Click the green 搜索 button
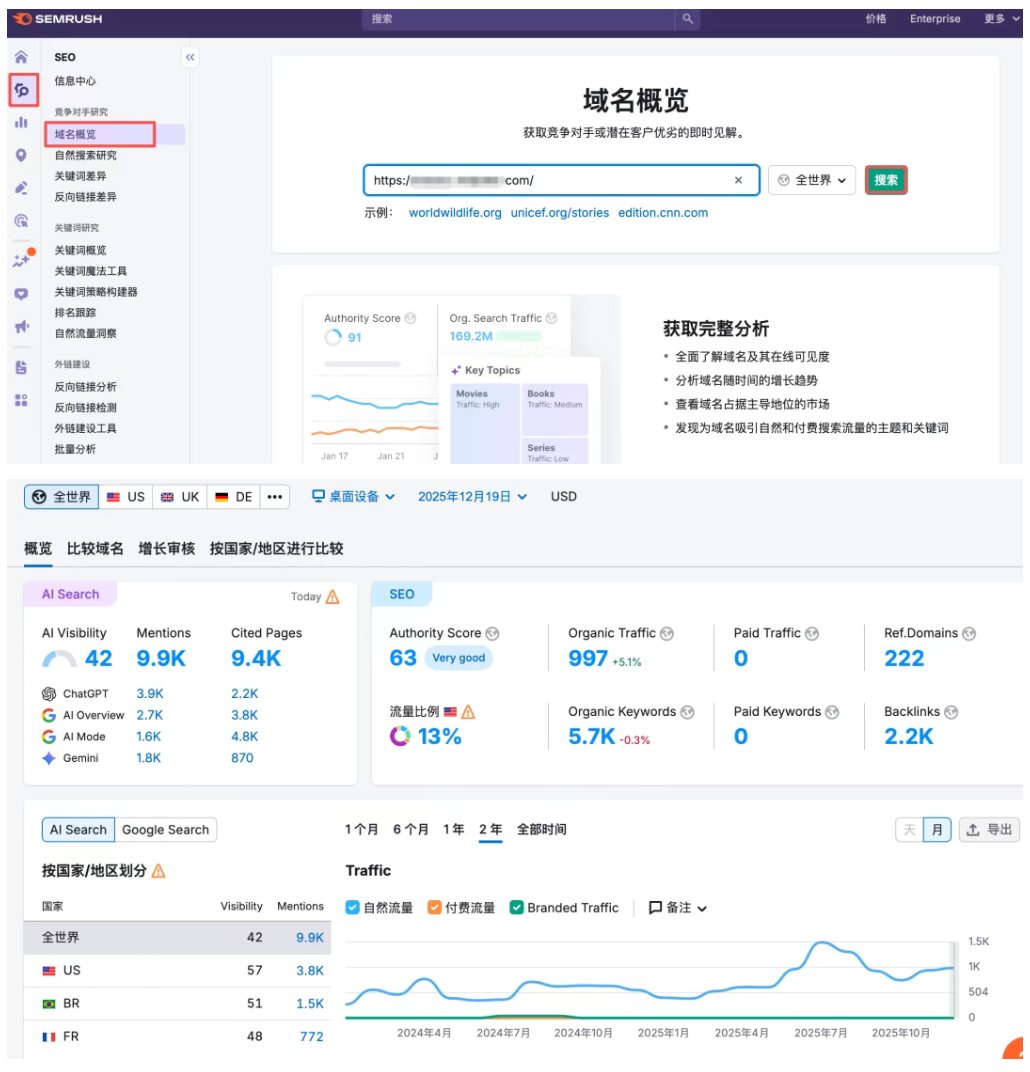Viewport: 1030px width, 1072px height. [886, 180]
